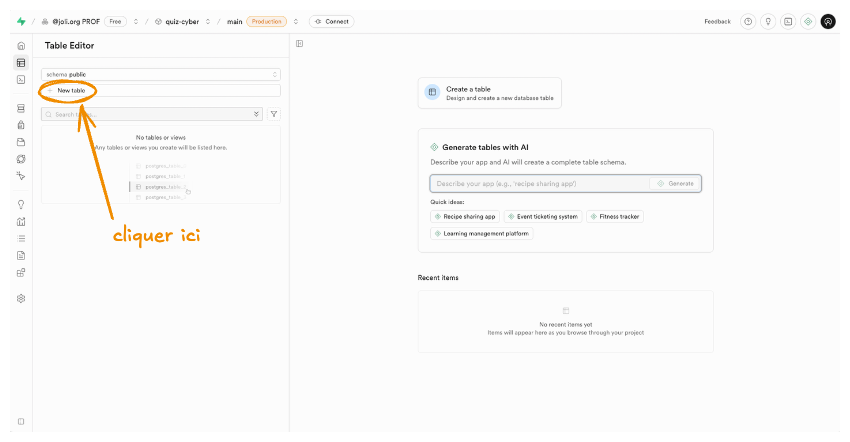This screenshot has width=850, height=442.
Task: Open the SQL Editor sidebar icon
Action: point(21,79)
